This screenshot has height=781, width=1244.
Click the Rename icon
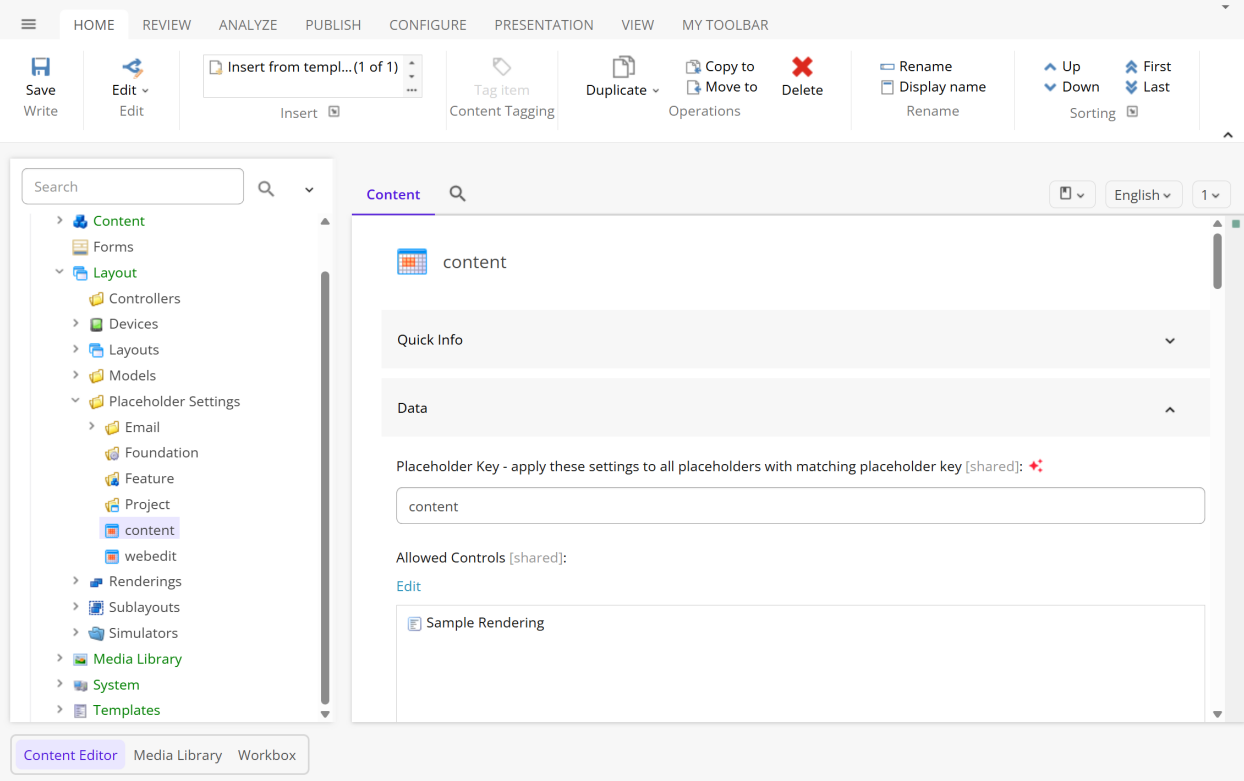pos(887,67)
